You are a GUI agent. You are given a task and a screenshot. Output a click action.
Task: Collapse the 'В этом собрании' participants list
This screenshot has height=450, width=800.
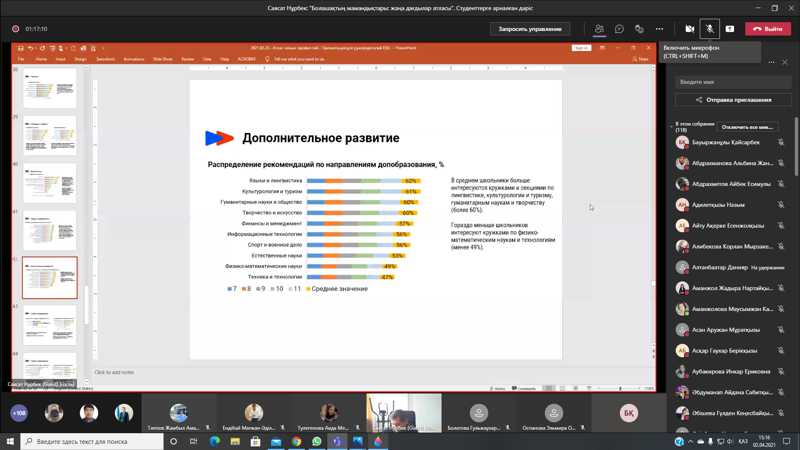(672, 126)
